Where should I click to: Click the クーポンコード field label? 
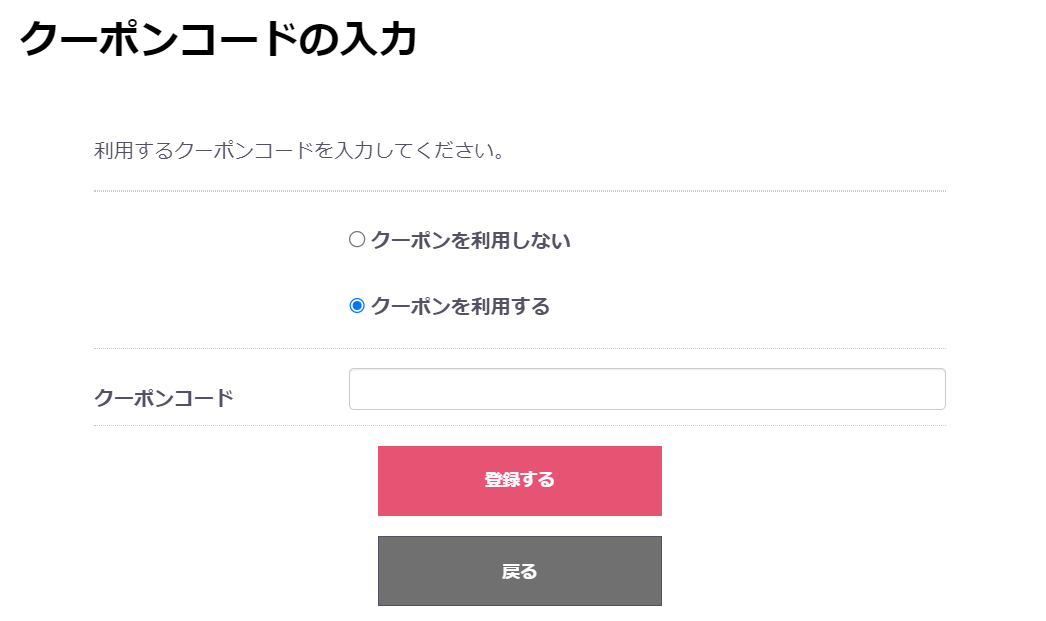pyautogui.click(x=164, y=398)
